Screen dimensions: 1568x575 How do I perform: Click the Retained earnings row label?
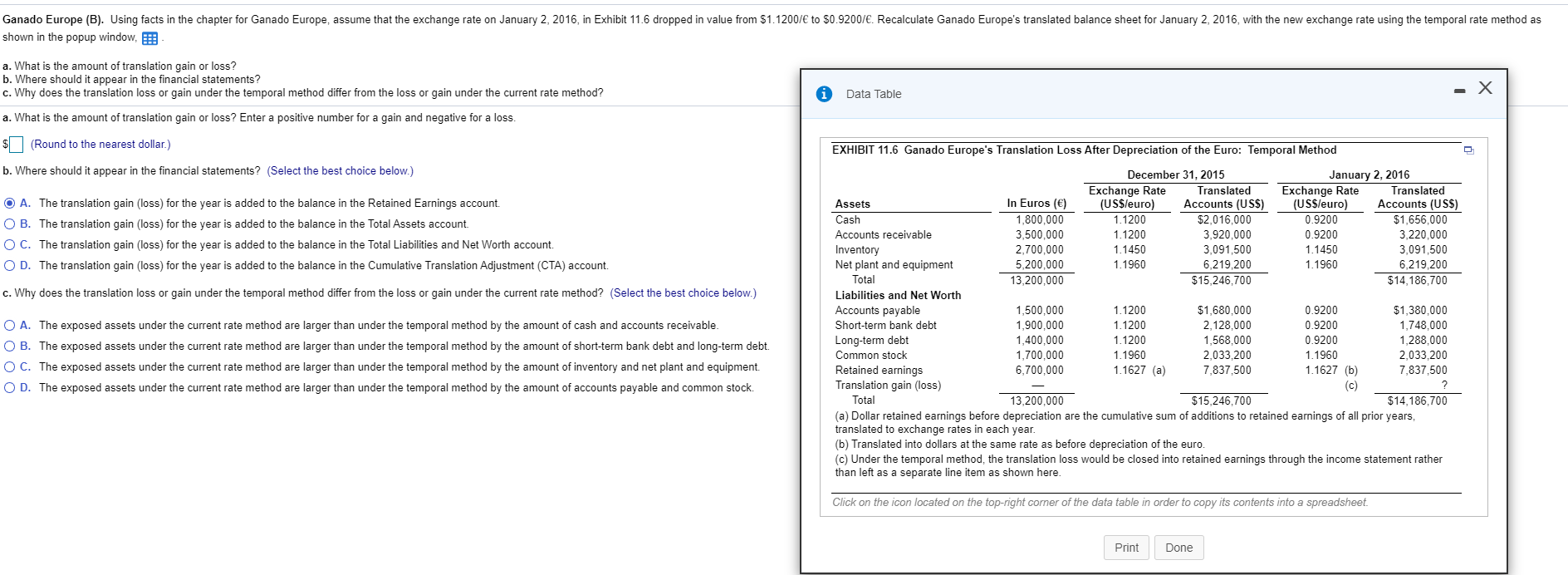click(x=879, y=371)
